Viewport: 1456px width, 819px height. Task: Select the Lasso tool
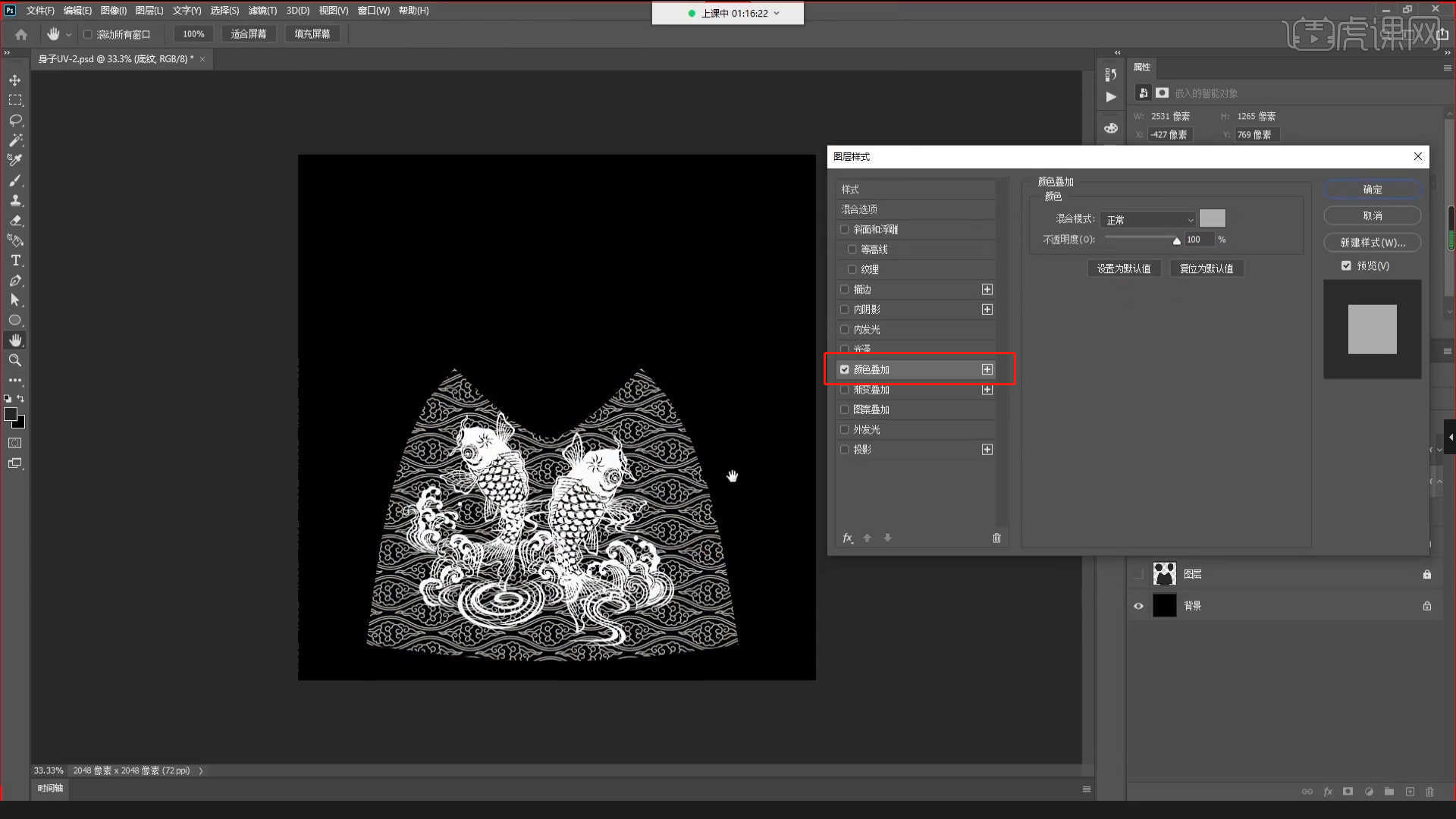pyautogui.click(x=15, y=121)
